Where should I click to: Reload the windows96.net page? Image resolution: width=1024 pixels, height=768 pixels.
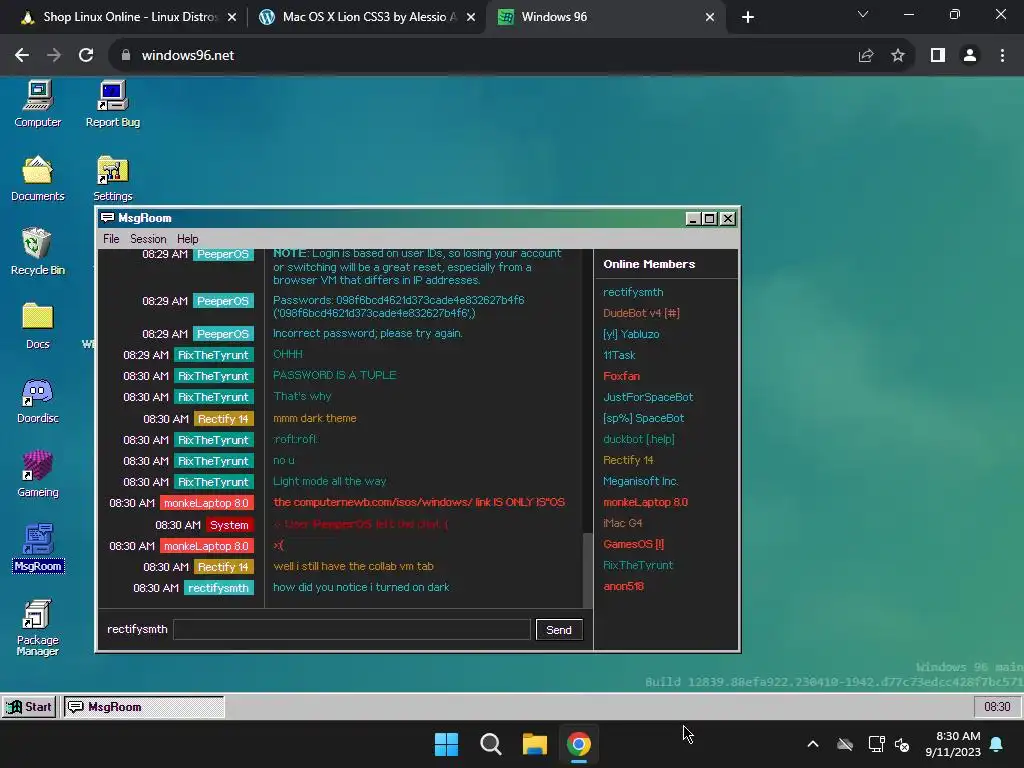click(86, 56)
